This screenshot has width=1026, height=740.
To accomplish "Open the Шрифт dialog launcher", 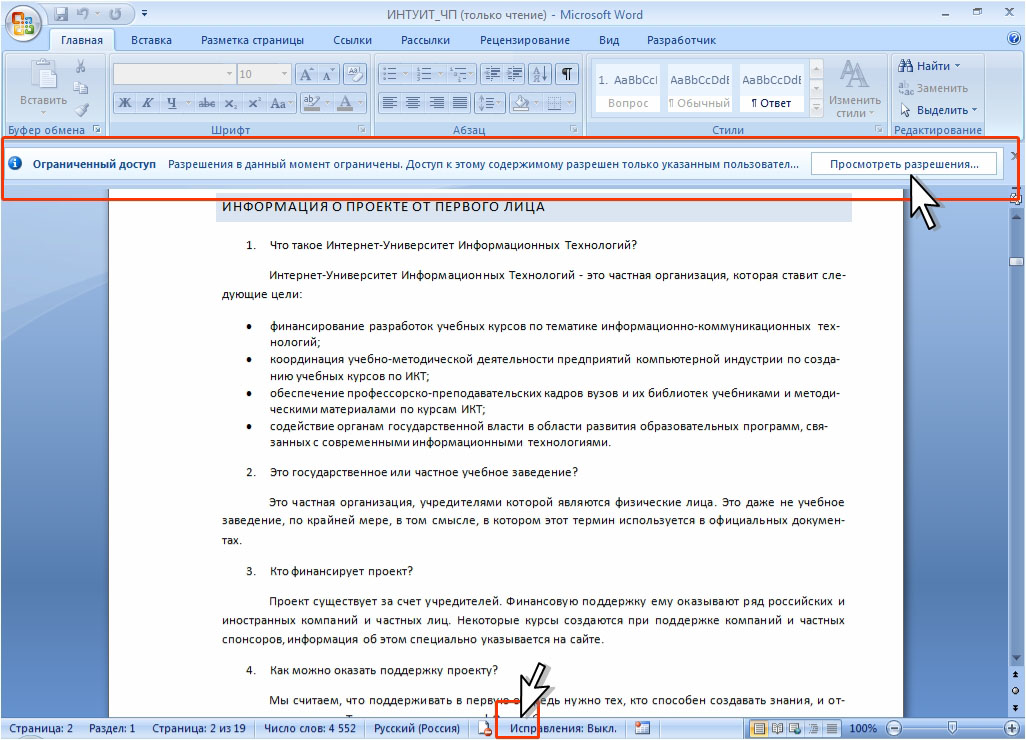I will pos(362,130).
